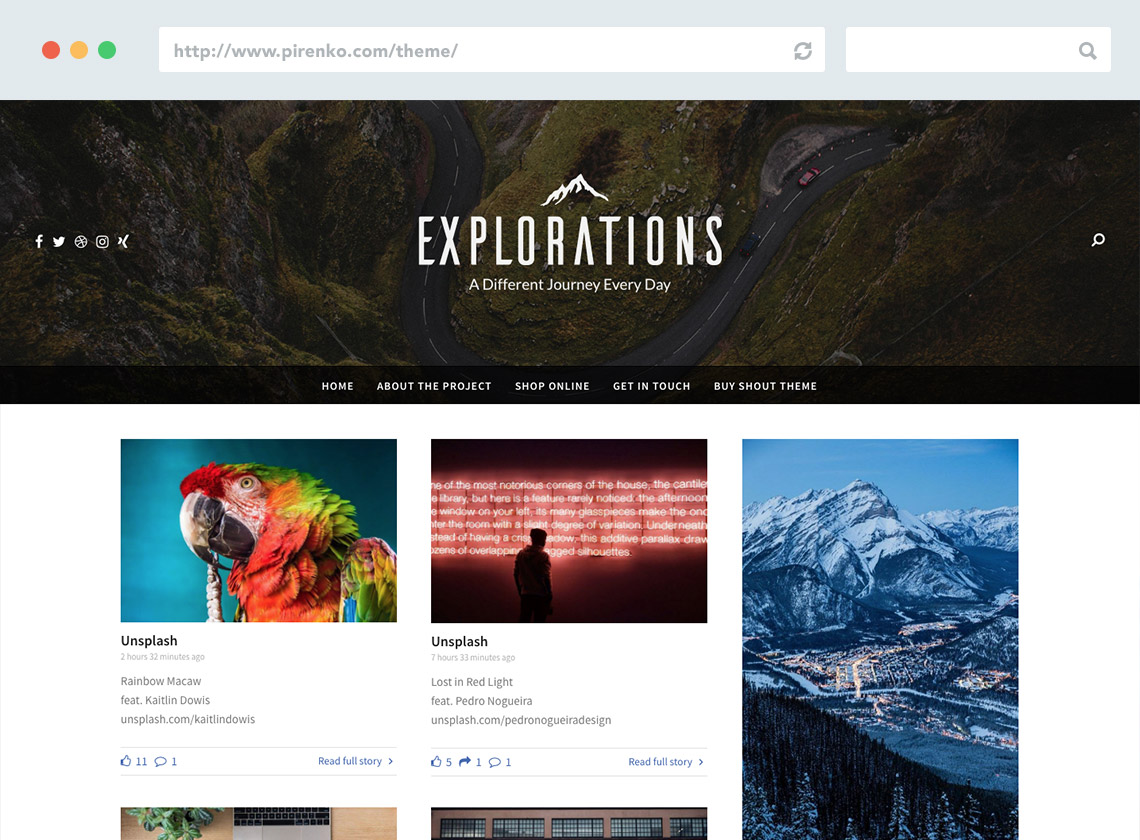Open comments on Rainbow Macaw post

[x=166, y=761]
